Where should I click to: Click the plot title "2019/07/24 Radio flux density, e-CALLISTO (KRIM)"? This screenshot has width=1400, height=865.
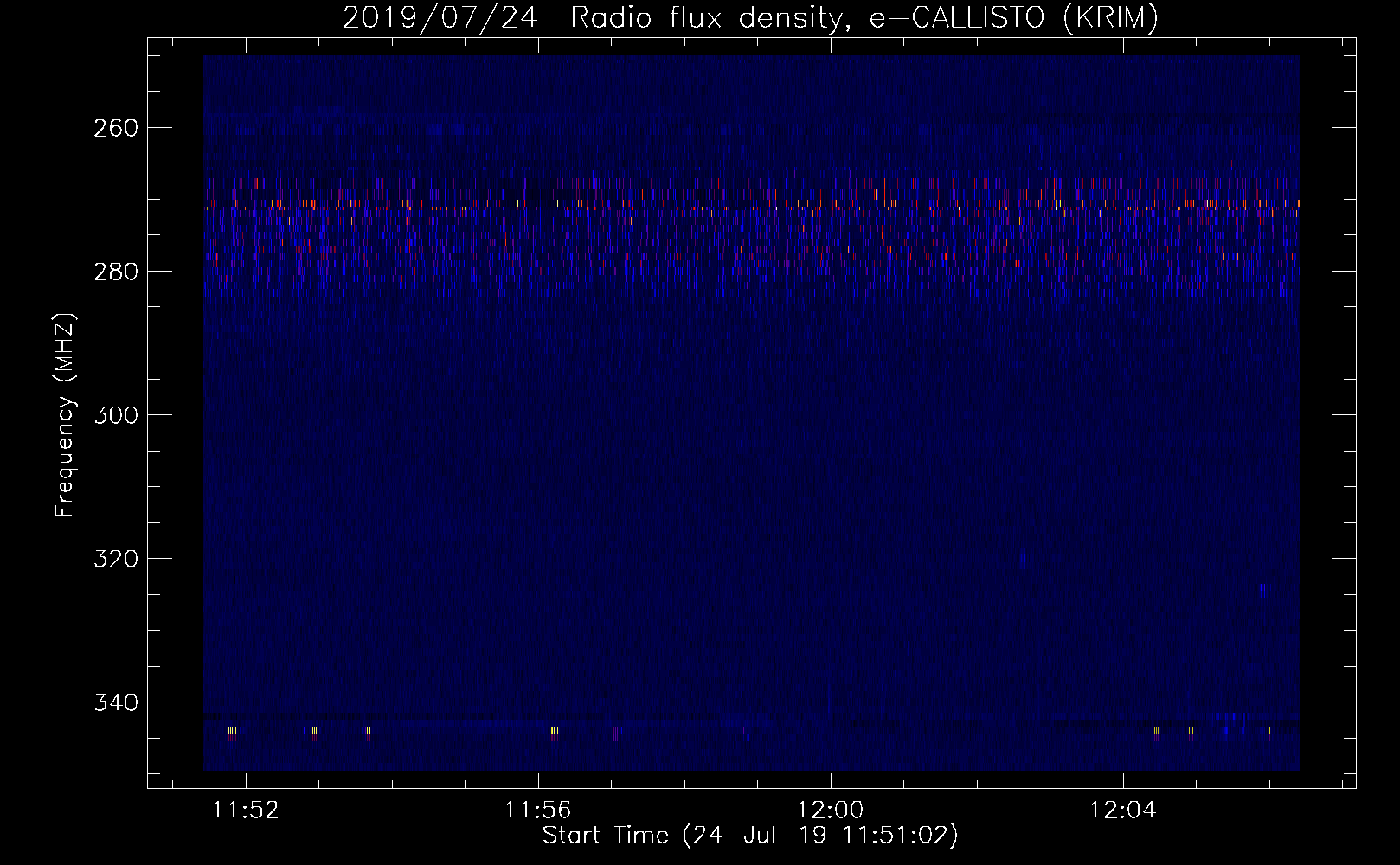coord(750,17)
